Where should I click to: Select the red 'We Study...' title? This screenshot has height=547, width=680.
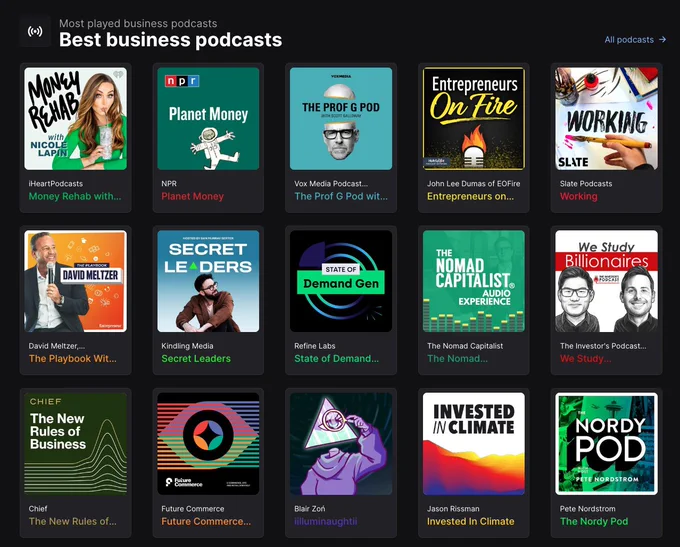(x=585, y=359)
